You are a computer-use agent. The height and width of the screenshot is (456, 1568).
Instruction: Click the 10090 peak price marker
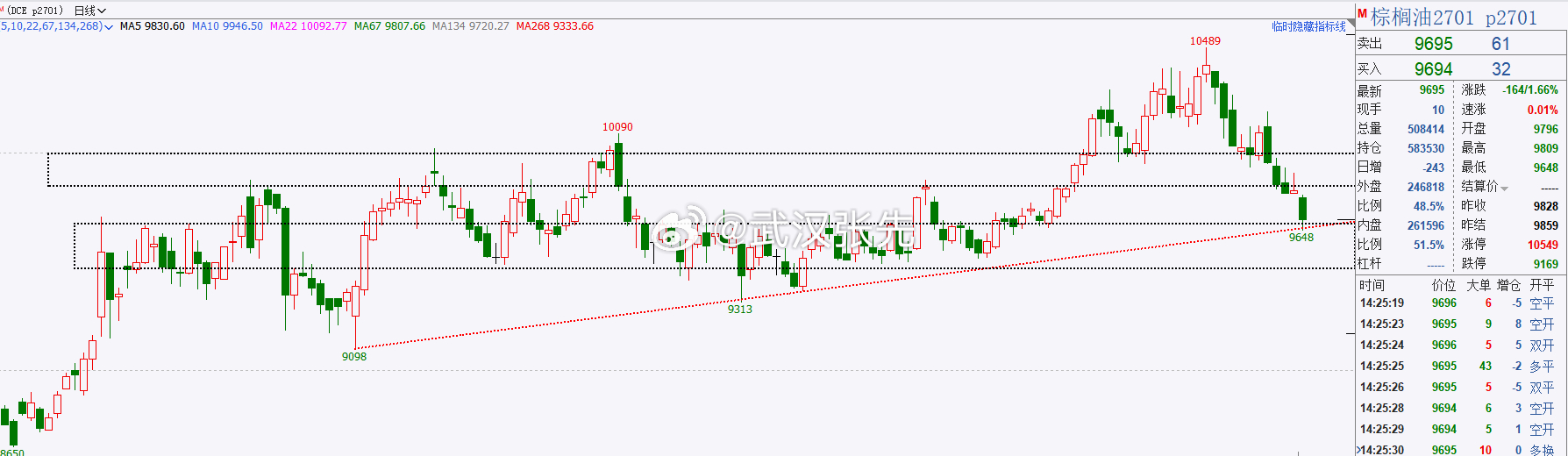click(617, 127)
